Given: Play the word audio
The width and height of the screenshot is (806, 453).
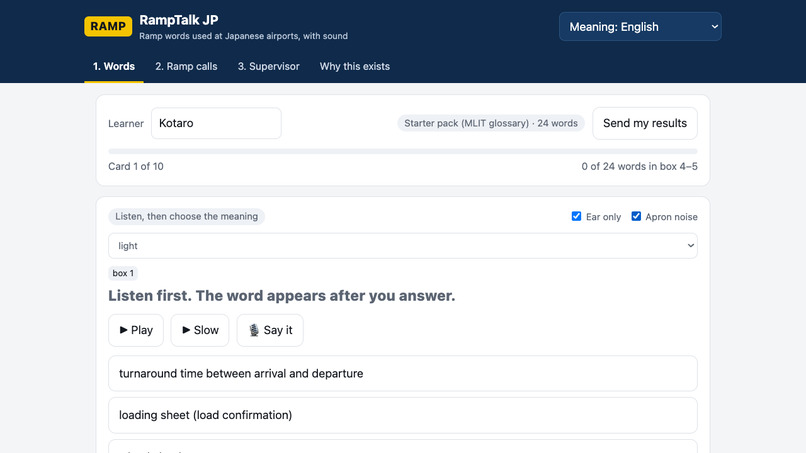Looking at the screenshot, I should [136, 330].
